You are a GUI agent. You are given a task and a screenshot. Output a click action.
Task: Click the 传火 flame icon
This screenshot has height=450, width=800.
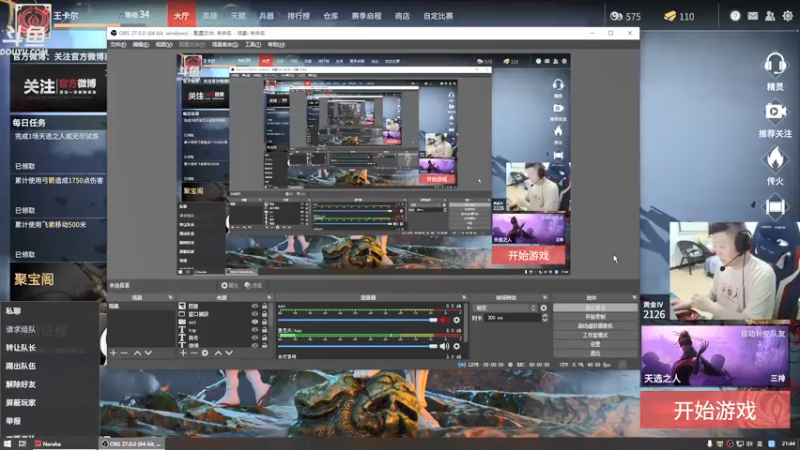774,159
